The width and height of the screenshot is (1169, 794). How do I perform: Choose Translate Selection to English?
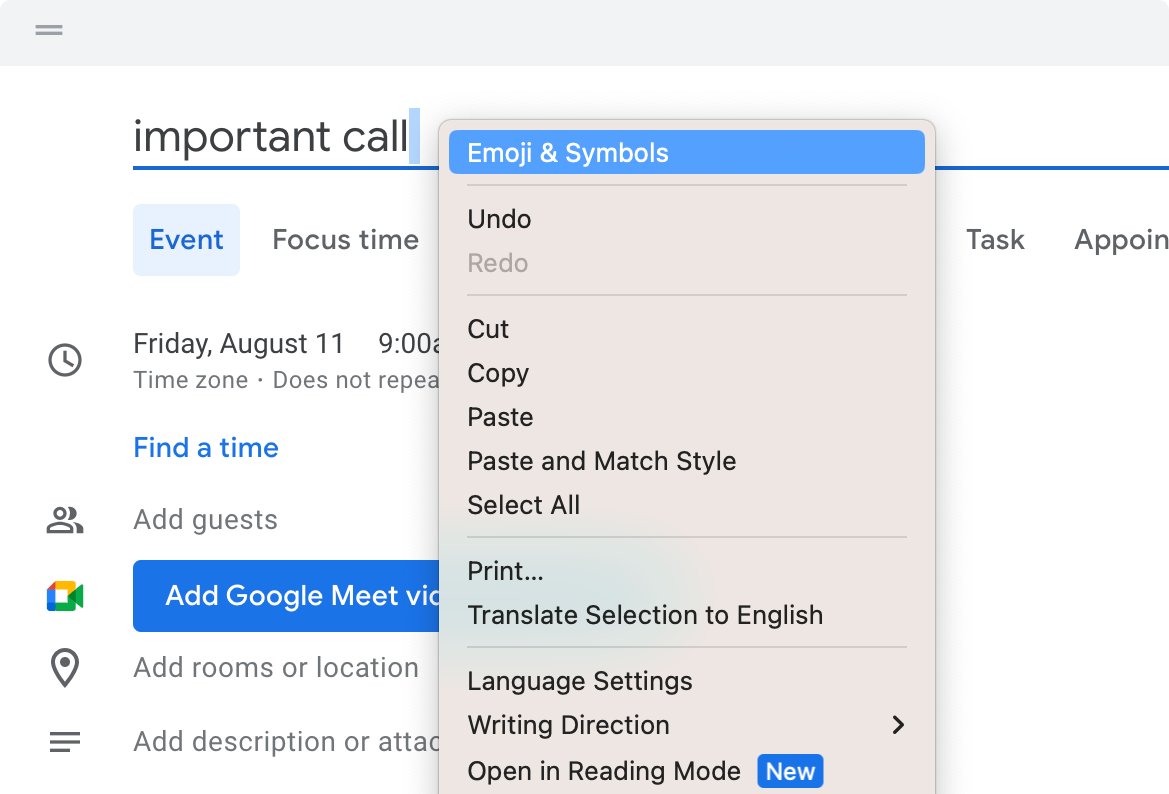tap(687, 615)
